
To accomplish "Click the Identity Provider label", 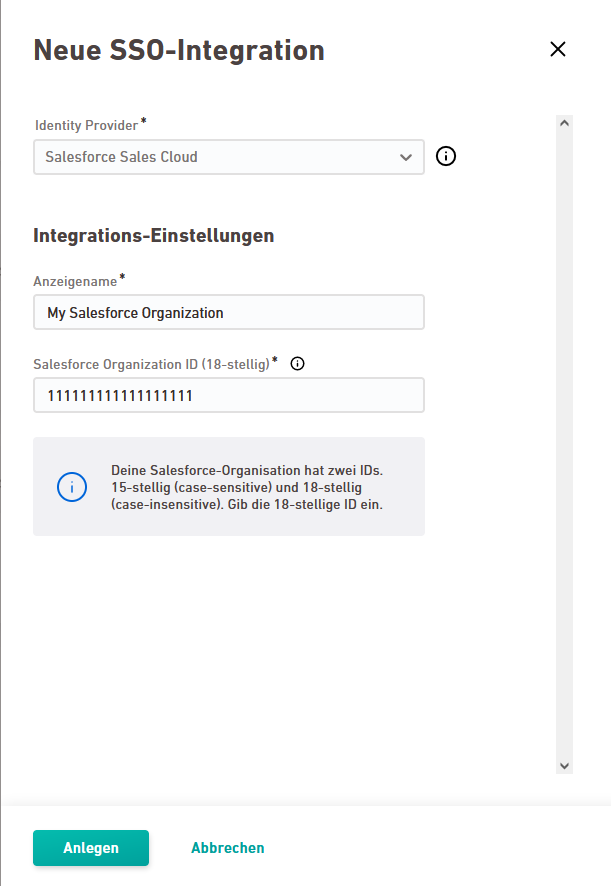I will click(86, 125).
